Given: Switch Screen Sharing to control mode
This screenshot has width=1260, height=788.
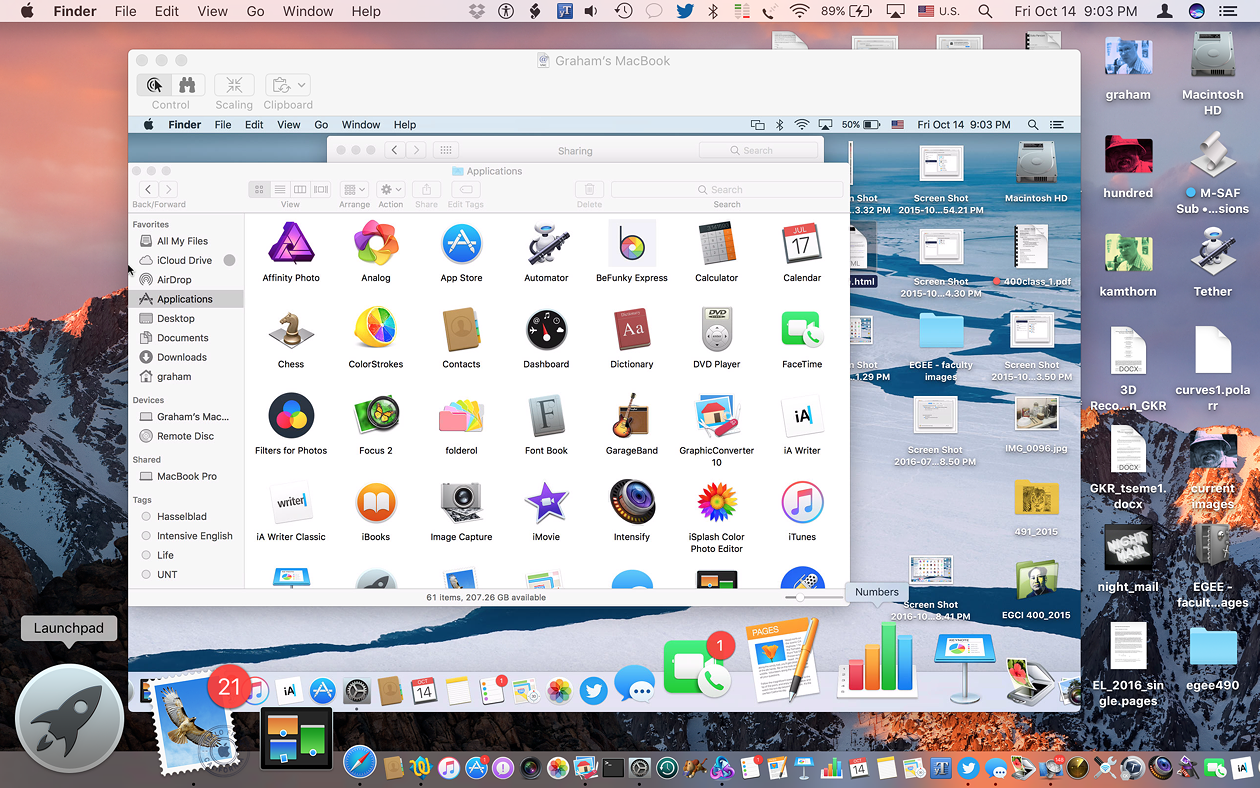Looking at the screenshot, I should (x=154, y=86).
